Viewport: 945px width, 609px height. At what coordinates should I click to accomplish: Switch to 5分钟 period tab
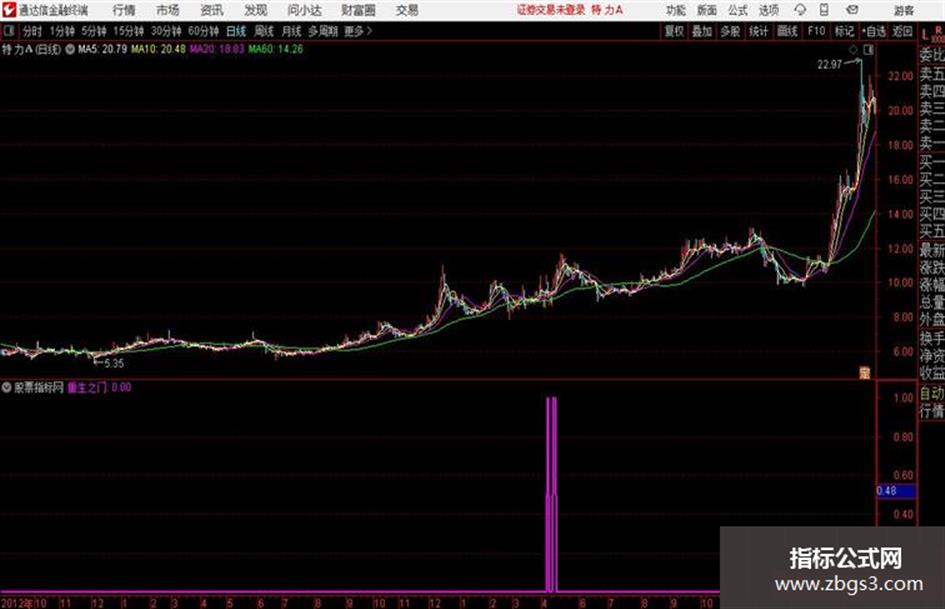tap(94, 31)
